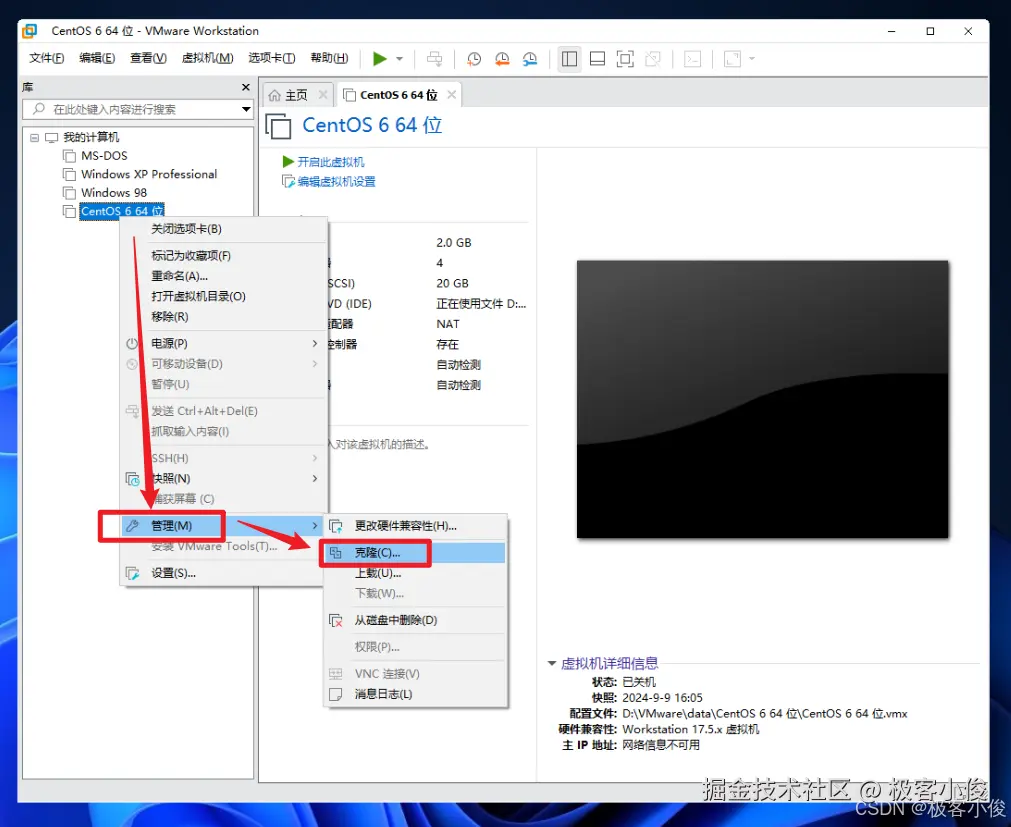Image resolution: width=1011 pixels, height=827 pixels.
Task: Open the 编辑(E) menu
Action: [97, 58]
